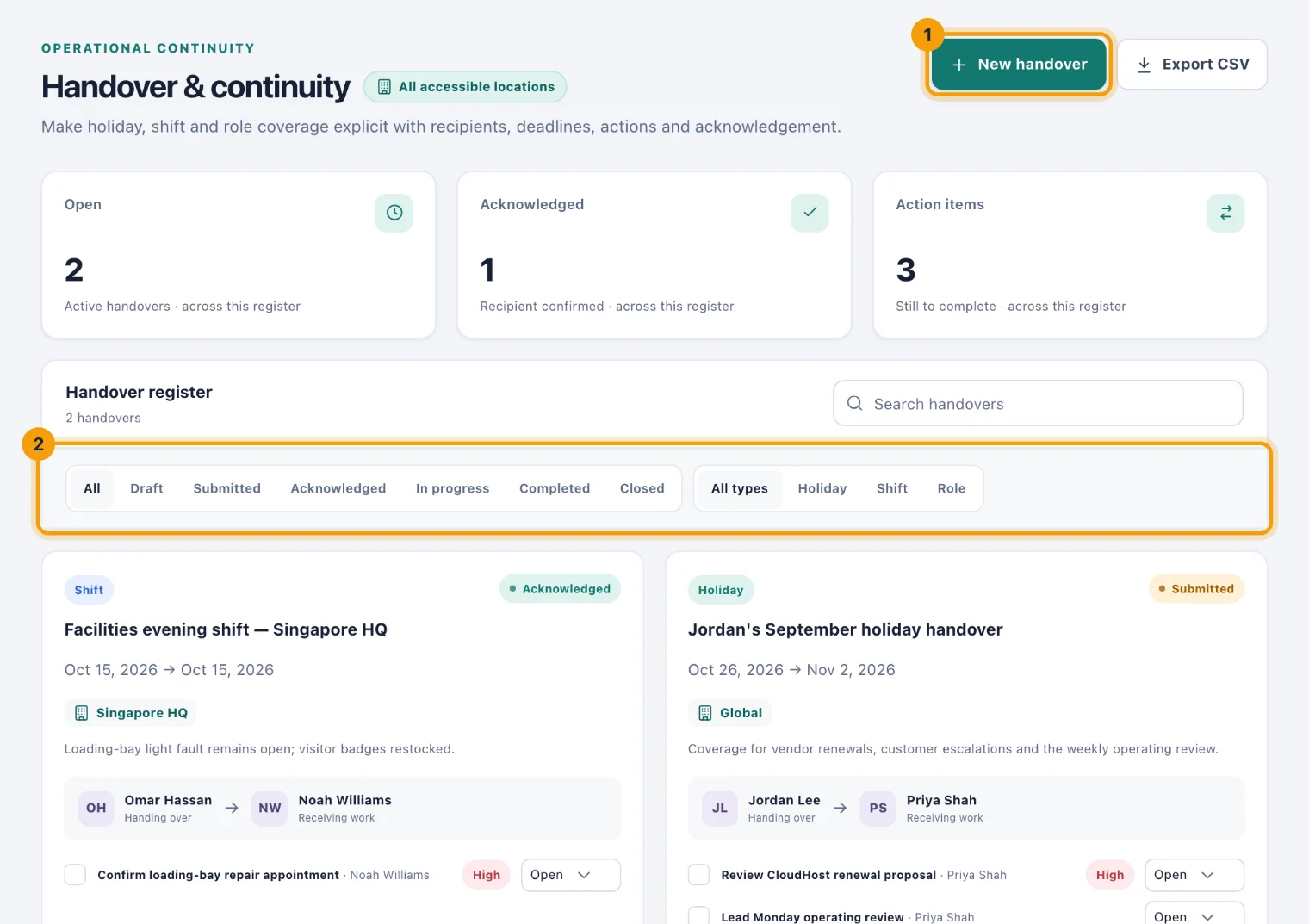Open the Facilities evening shift — Singapore HQ handover
This screenshot has width=1309, height=924.
226,629
